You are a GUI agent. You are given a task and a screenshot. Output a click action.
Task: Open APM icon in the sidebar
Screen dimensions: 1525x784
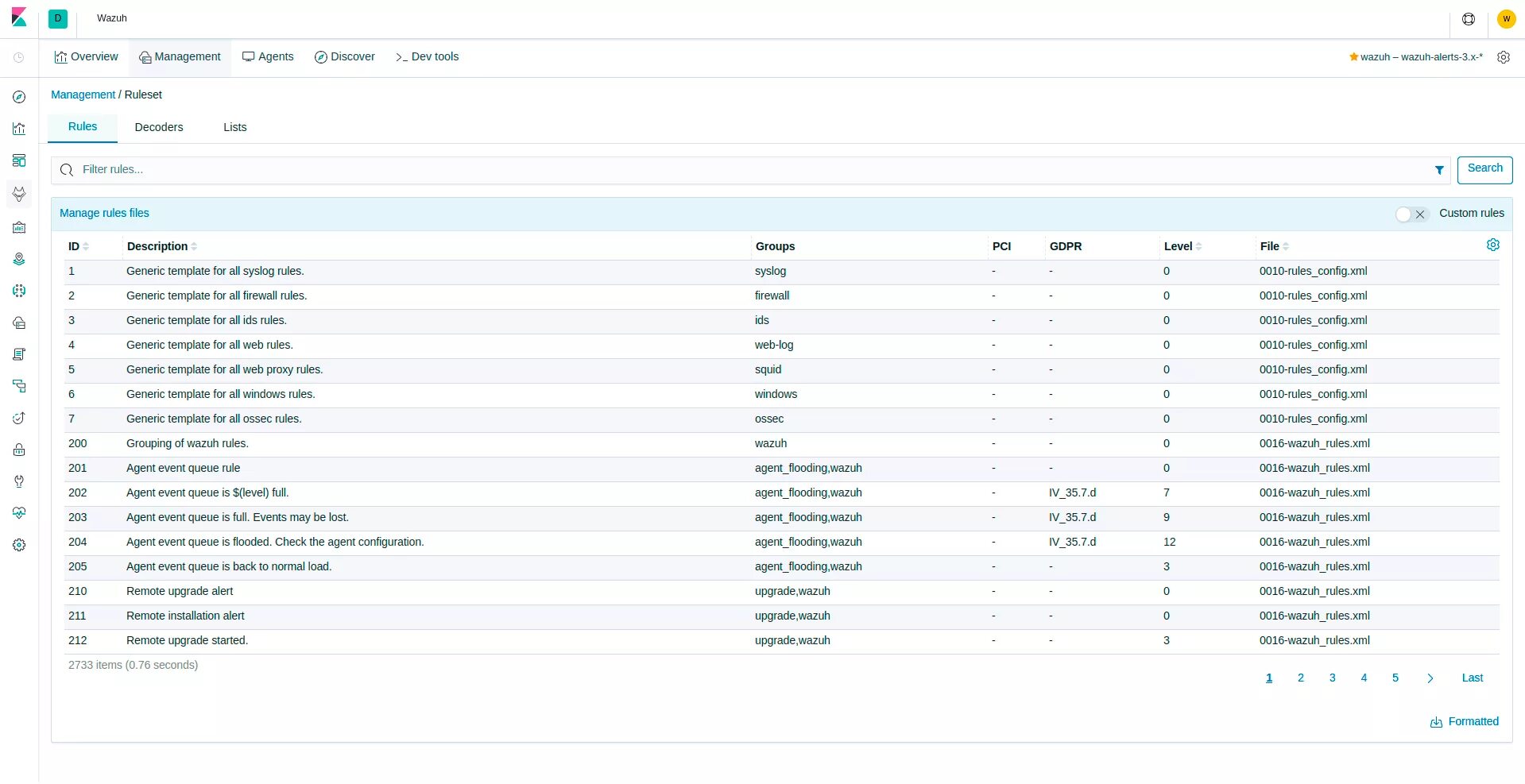[x=19, y=386]
